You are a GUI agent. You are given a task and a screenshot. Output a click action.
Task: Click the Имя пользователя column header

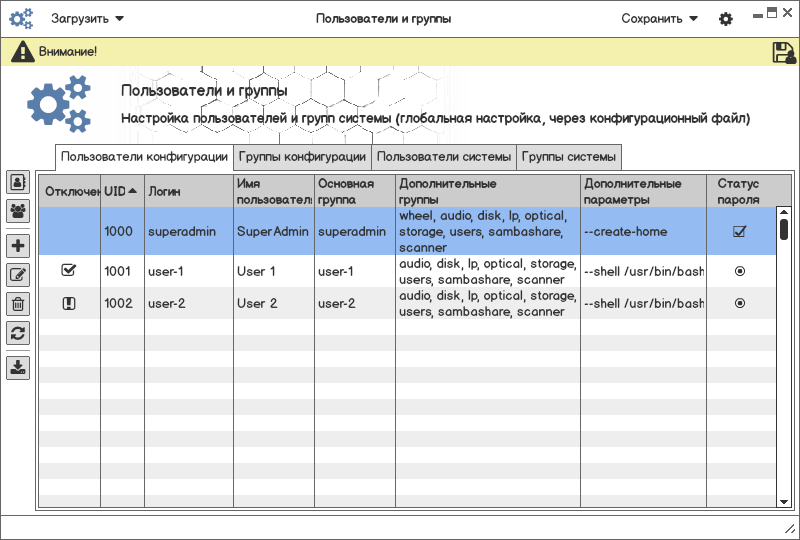[x=274, y=191]
